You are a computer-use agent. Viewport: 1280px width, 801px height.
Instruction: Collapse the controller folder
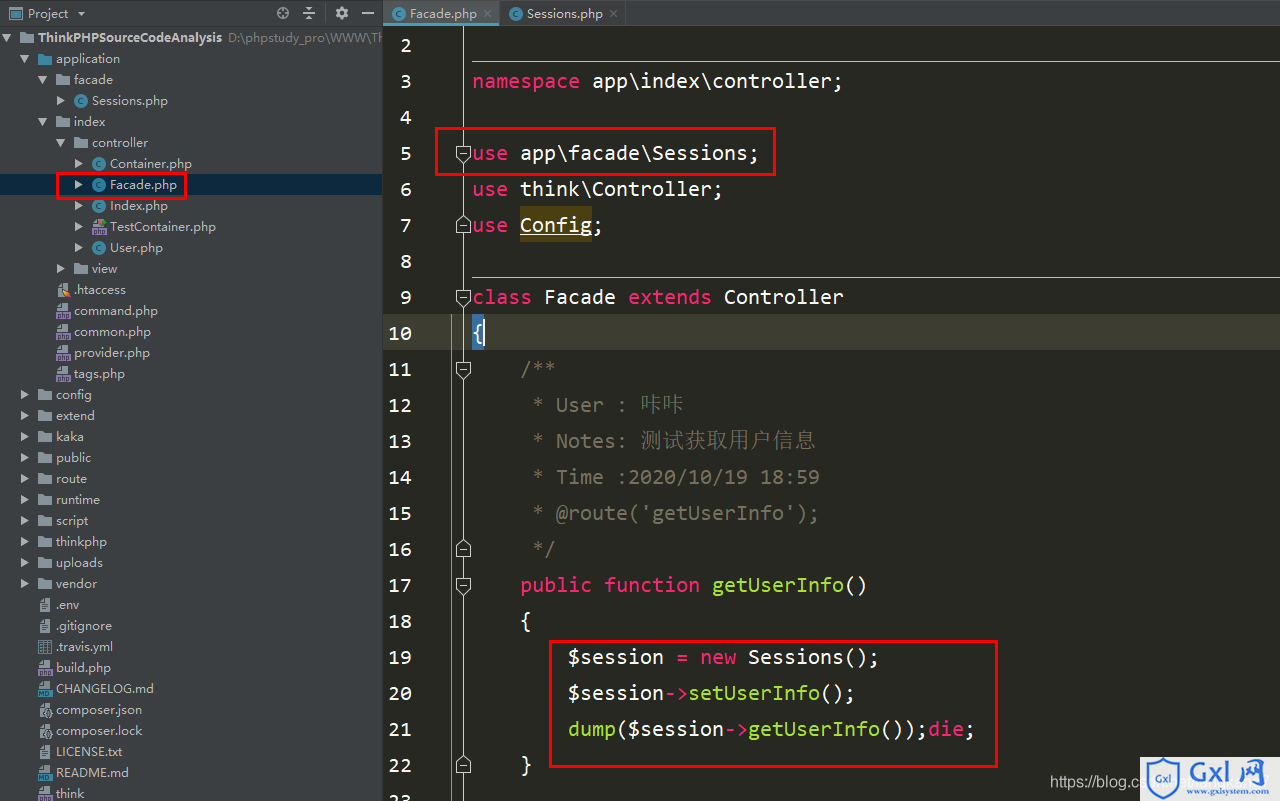tap(61, 143)
